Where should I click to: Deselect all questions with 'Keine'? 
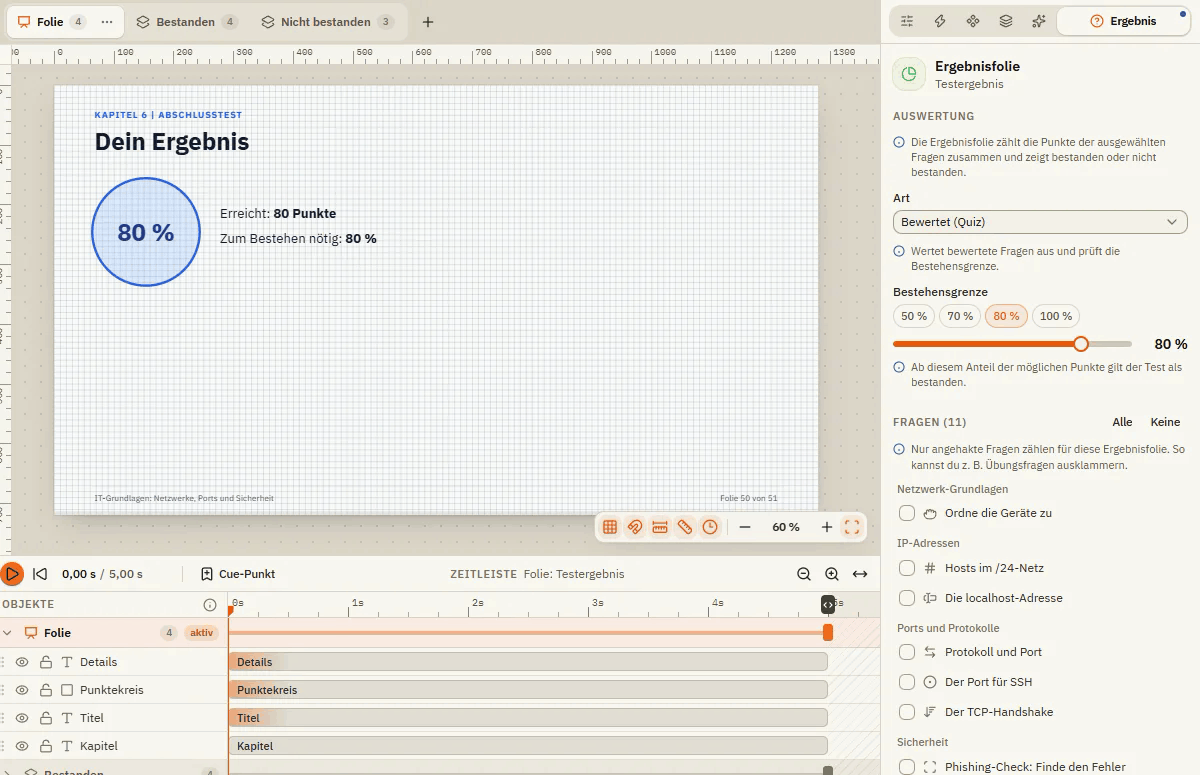pos(1166,422)
